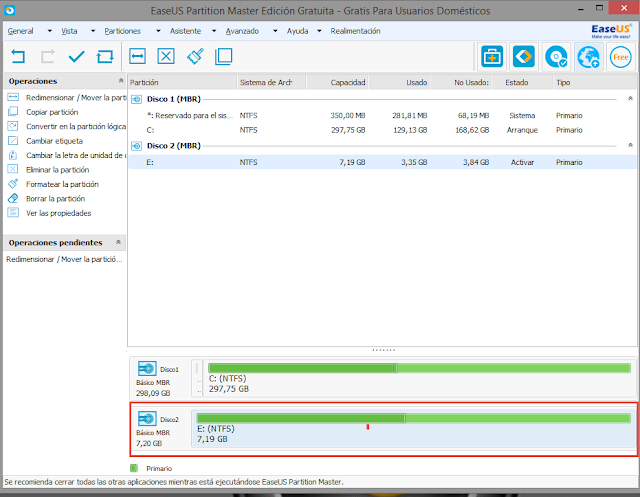Image resolution: width=640 pixels, height=497 pixels.
Task: Click the EaseUS app icon in title bar
Action: (10, 10)
